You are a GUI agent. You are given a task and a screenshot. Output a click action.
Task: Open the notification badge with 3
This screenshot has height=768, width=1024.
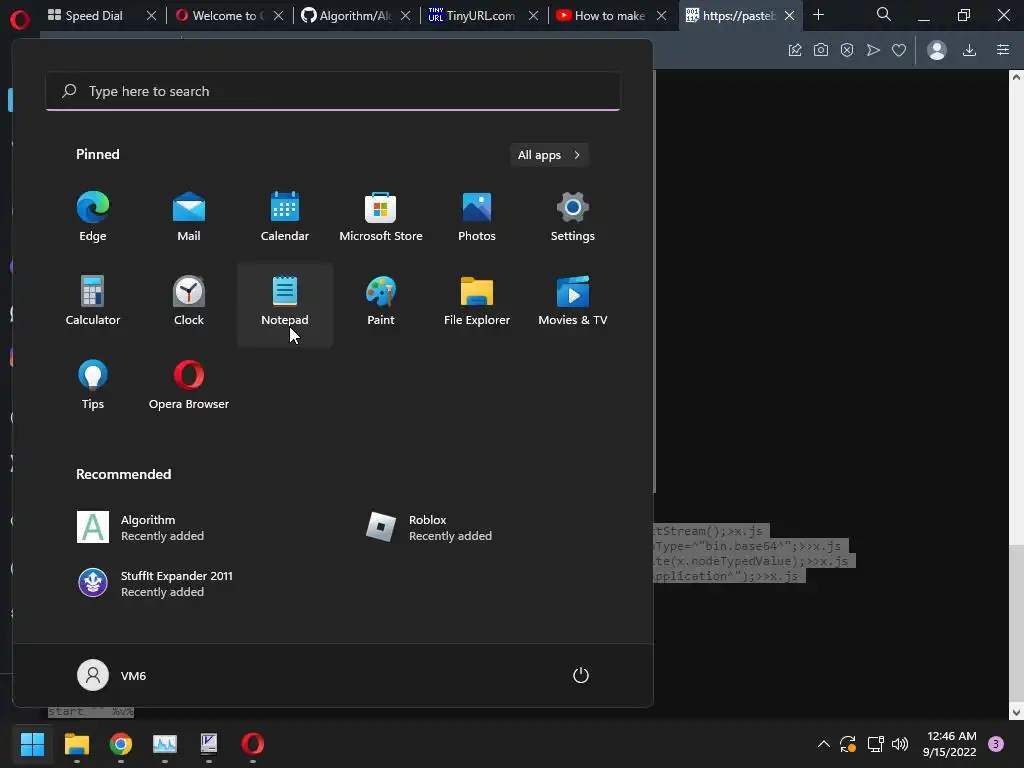tap(996, 744)
